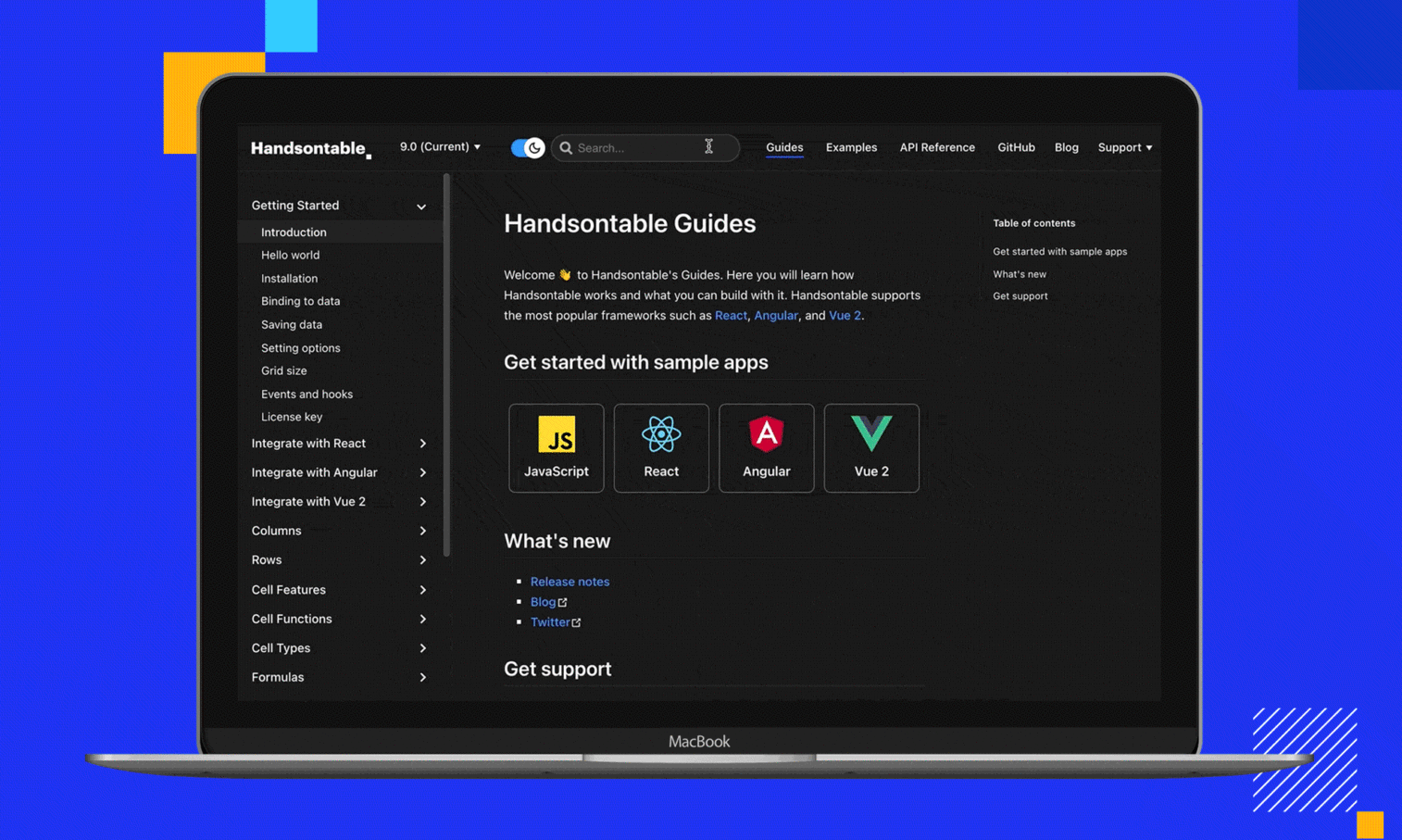This screenshot has width=1402, height=840.
Task: Open the API Reference page
Action: pyautogui.click(x=936, y=147)
